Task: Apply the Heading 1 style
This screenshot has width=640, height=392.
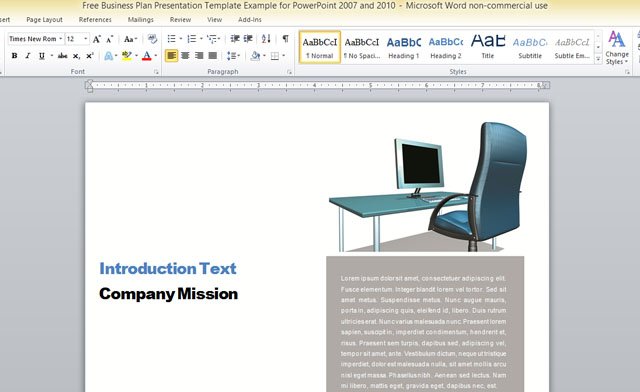Action: (x=404, y=47)
